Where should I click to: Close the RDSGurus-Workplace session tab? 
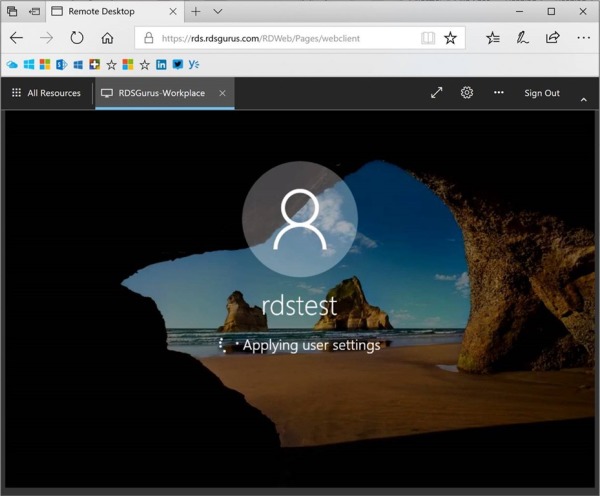[x=222, y=93]
